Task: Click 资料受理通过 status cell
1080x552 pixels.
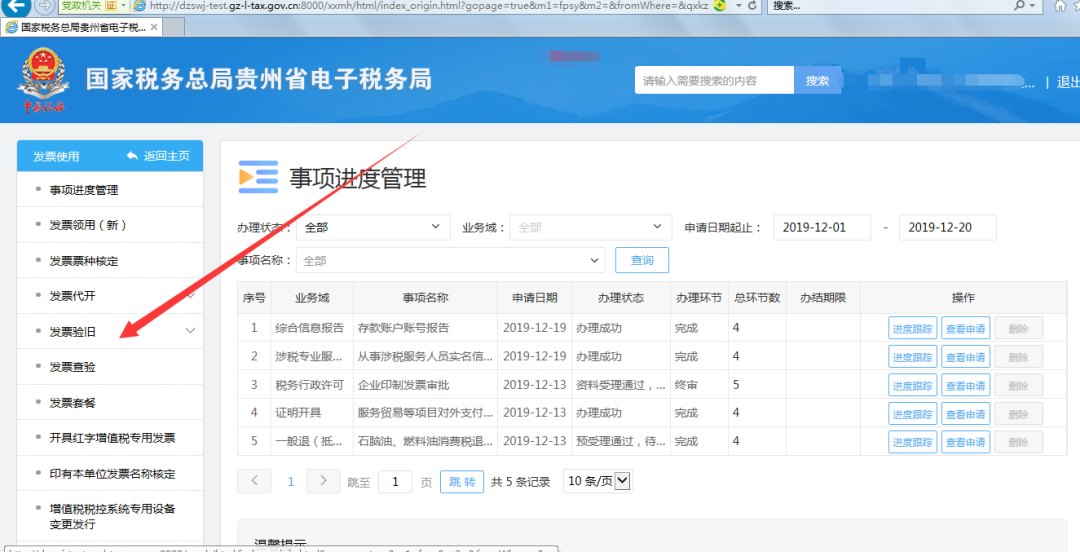Action: (x=621, y=385)
